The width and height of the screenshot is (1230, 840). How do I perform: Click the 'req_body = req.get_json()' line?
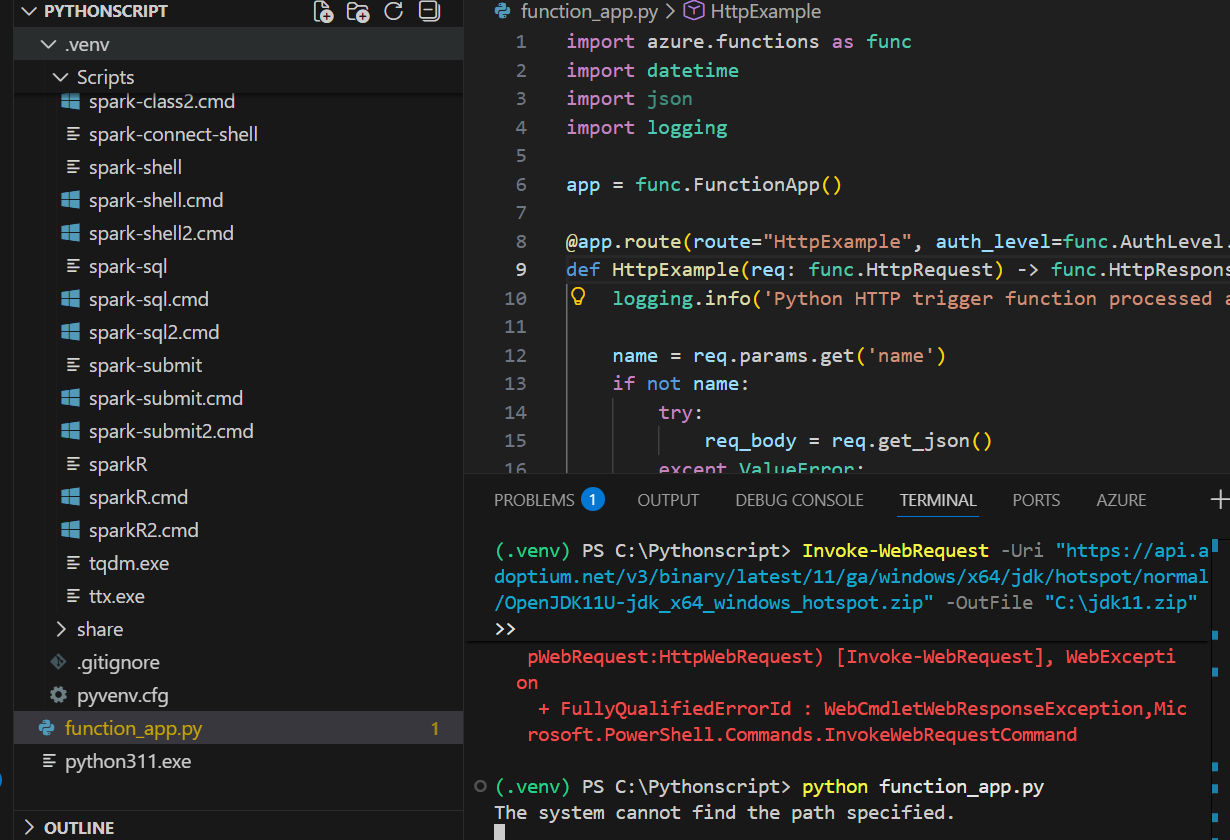848,441
